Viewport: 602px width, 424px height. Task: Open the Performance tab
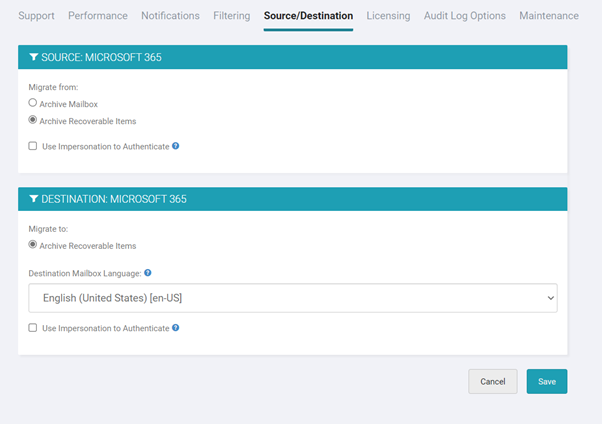(x=98, y=16)
